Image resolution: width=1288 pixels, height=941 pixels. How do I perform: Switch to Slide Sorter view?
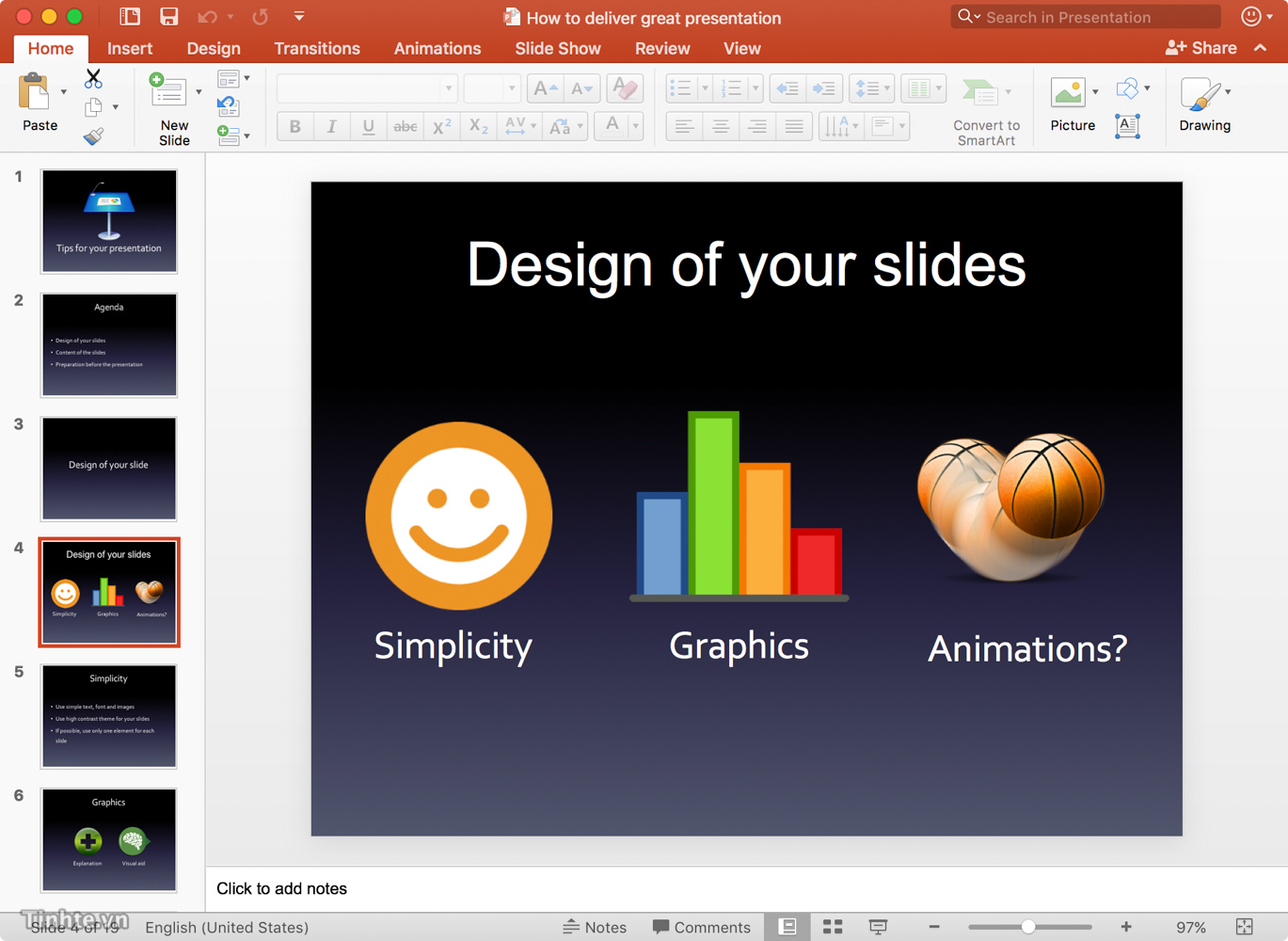click(833, 927)
